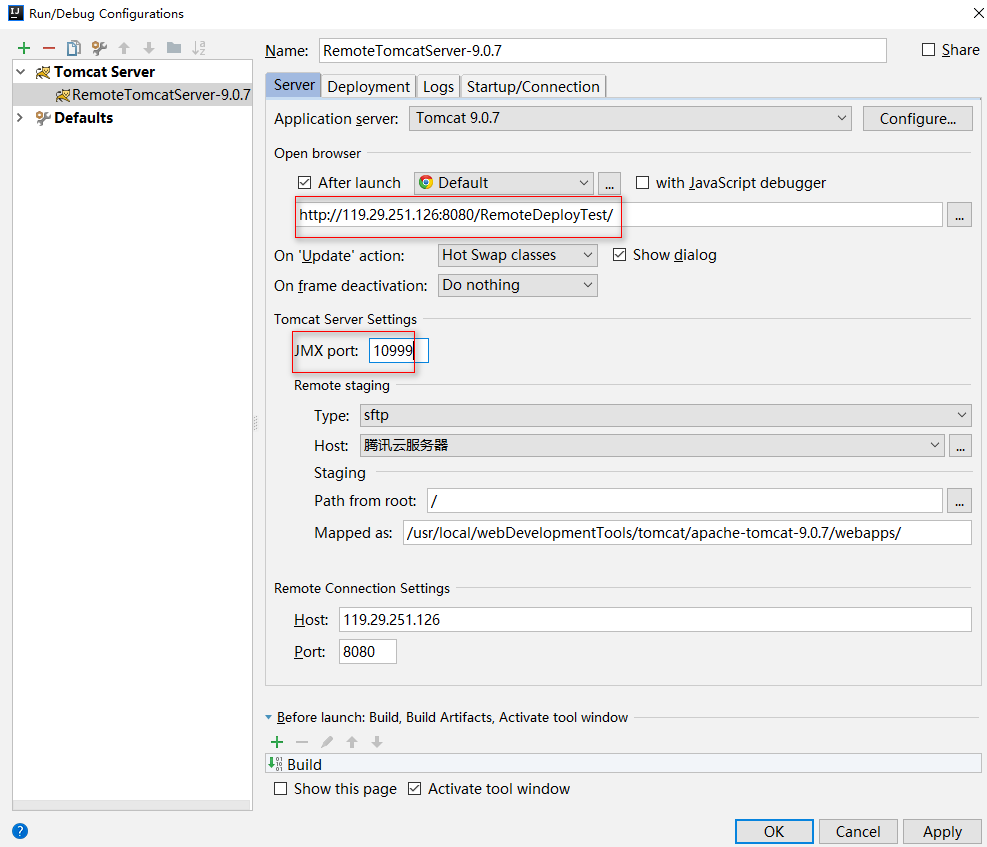
Task: Toggle Activate tool window checkbox
Action: coord(414,788)
